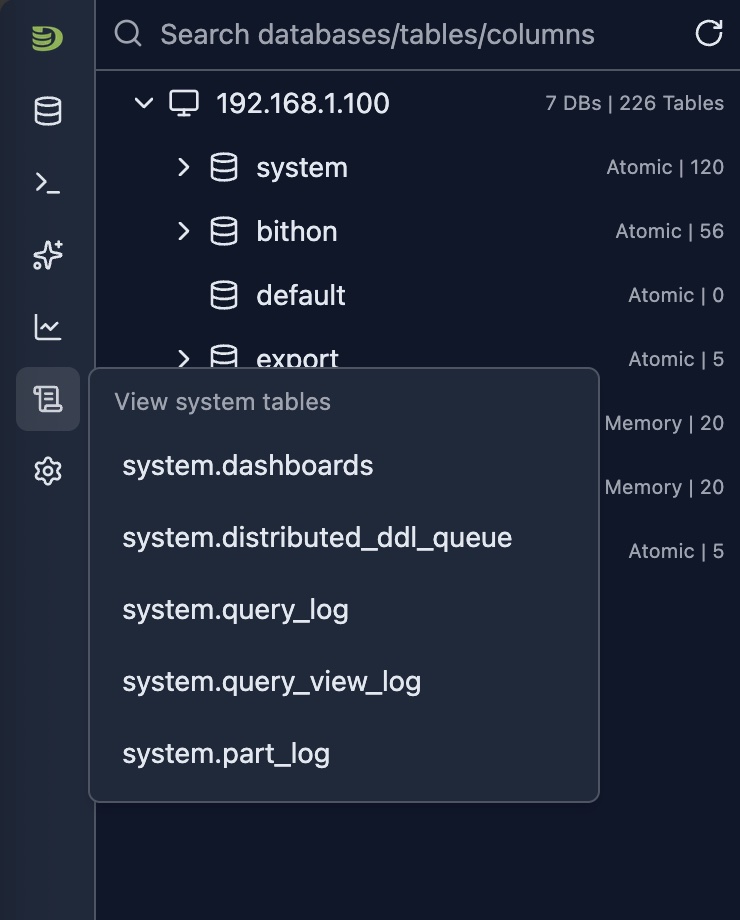Select the default database in the tree
Image resolution: width=740 pixels, height=920 pixels.
pyautogui.click(x=300, y=295)
